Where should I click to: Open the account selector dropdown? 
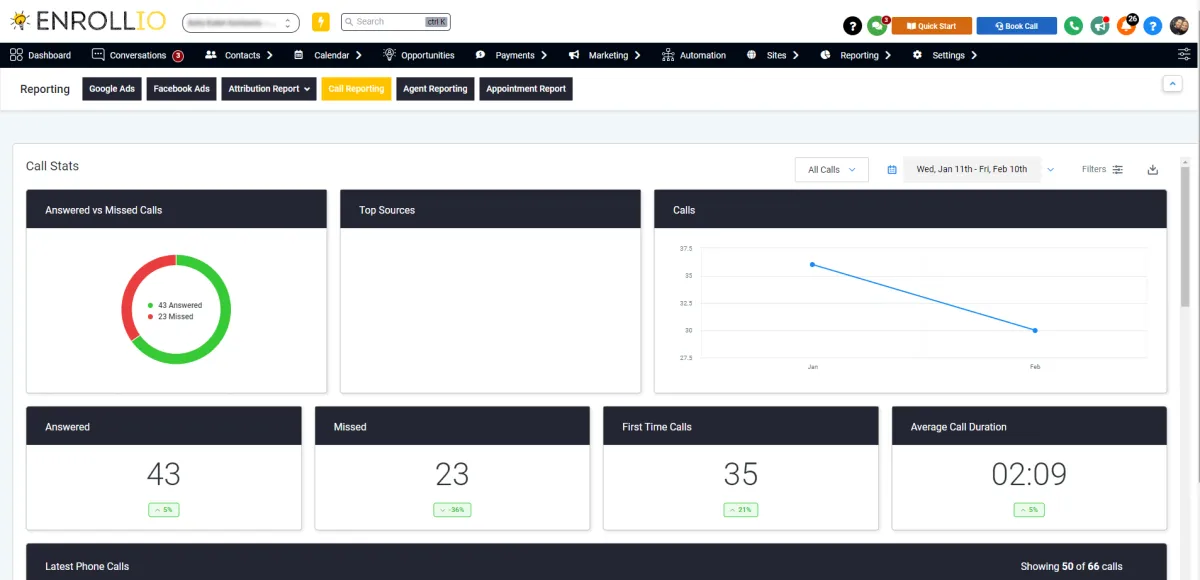click(241, 22)
